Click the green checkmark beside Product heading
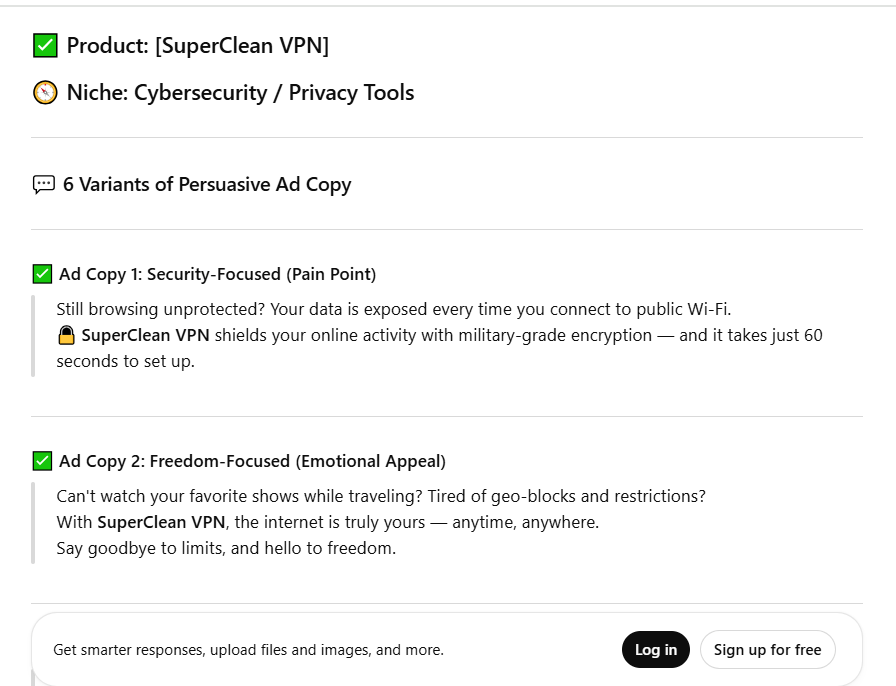Screen dimensions: 896x686 tap(45, 46)
